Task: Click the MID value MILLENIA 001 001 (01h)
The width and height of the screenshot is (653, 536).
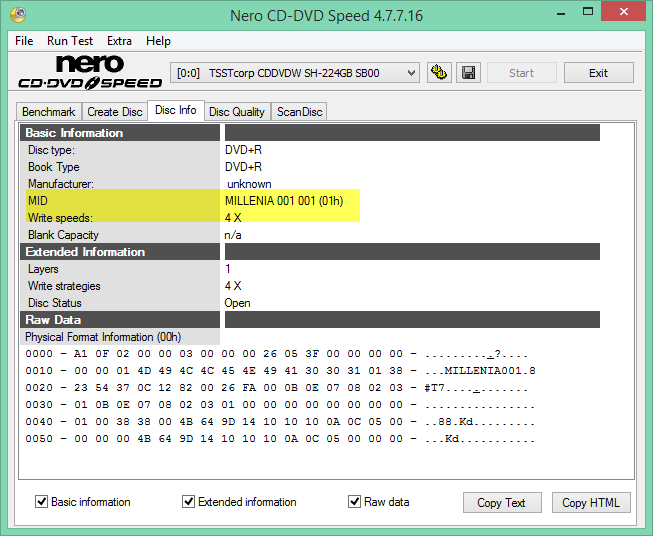Action: click(x=284, y=201)
